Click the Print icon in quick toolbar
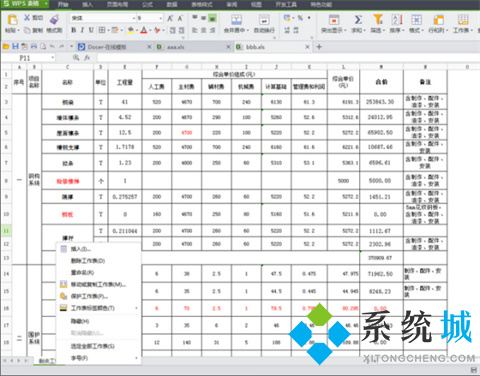The width and height of the screenshot is (480, 376). tap(34, 46)
